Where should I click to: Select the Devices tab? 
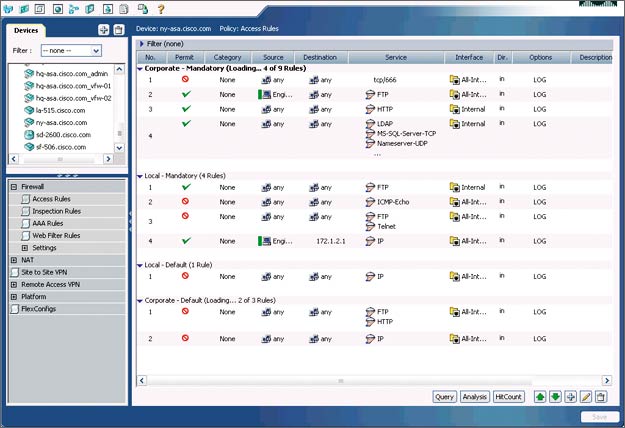point(26,30)
